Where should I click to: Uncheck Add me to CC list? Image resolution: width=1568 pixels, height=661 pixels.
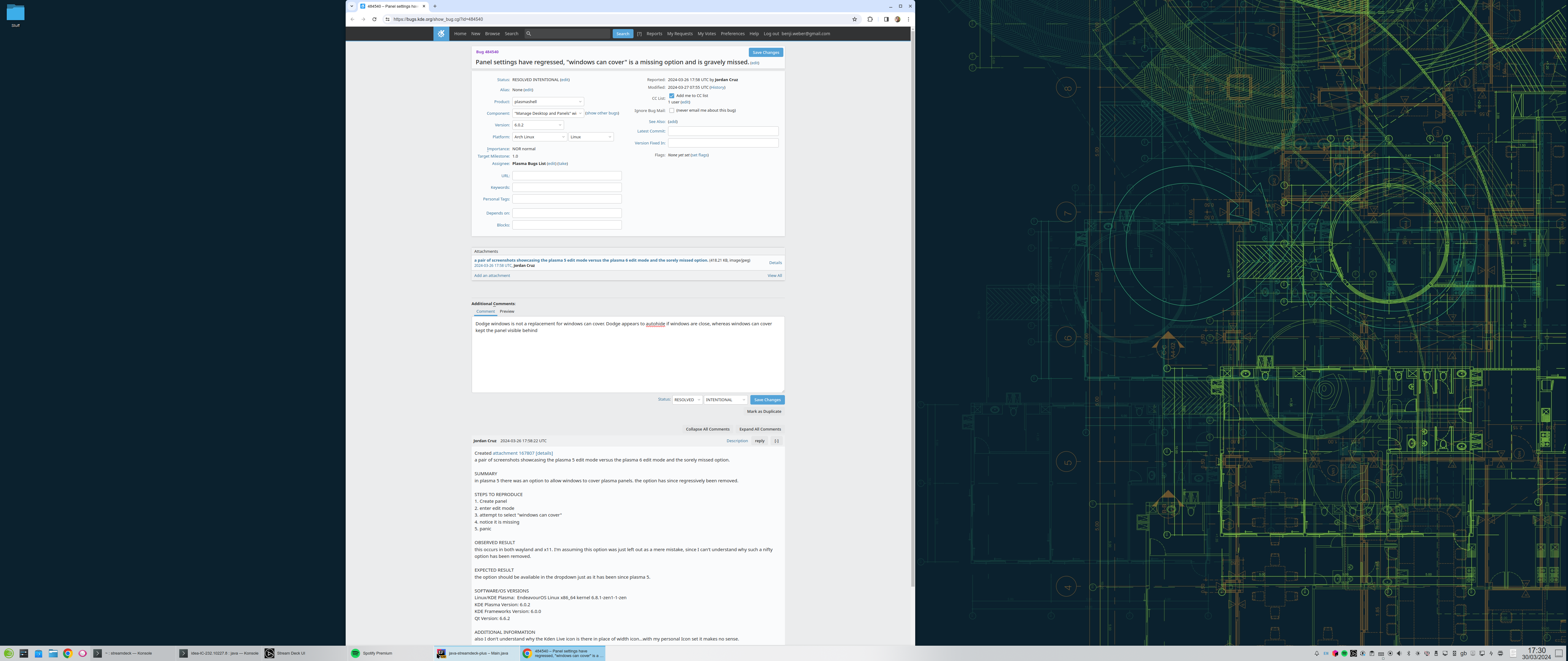click(671, 96)
